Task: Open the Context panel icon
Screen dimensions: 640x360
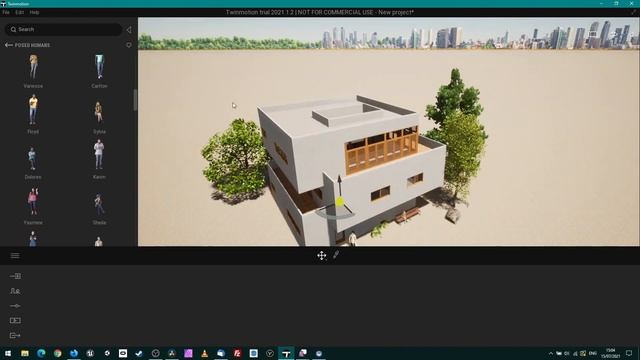Action: (15, 291)
